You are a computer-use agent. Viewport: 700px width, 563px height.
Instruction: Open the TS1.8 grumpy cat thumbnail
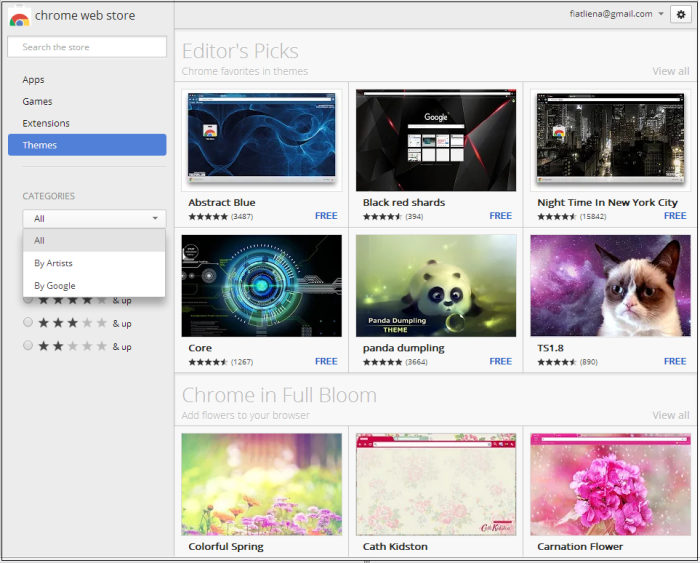(x=610, y=286)
